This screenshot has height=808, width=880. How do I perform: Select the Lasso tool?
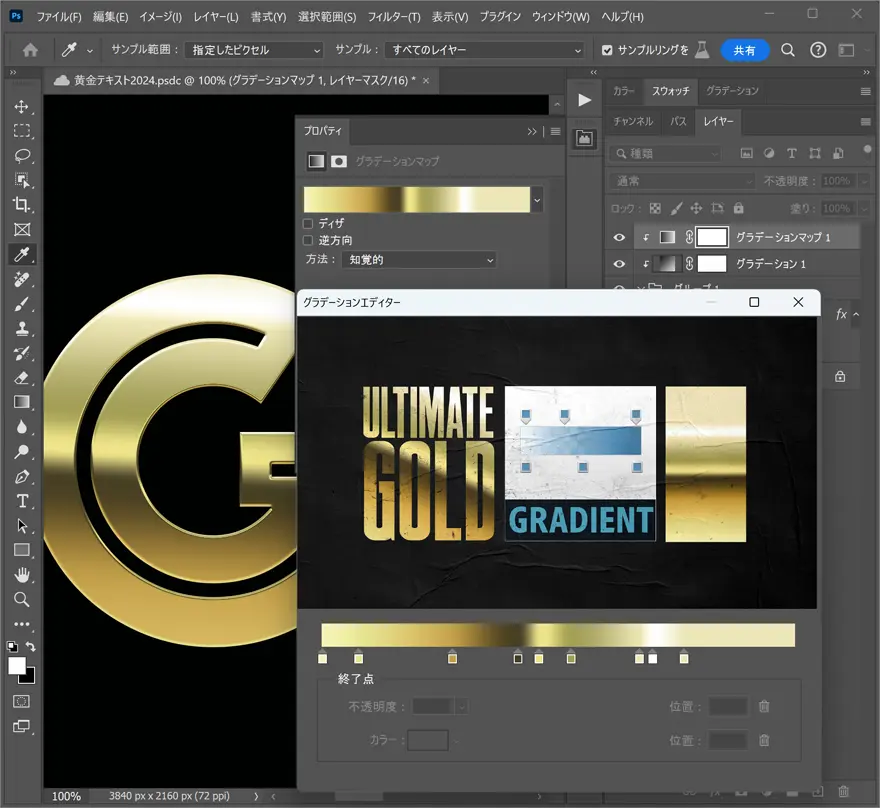(x=22, y=155)
